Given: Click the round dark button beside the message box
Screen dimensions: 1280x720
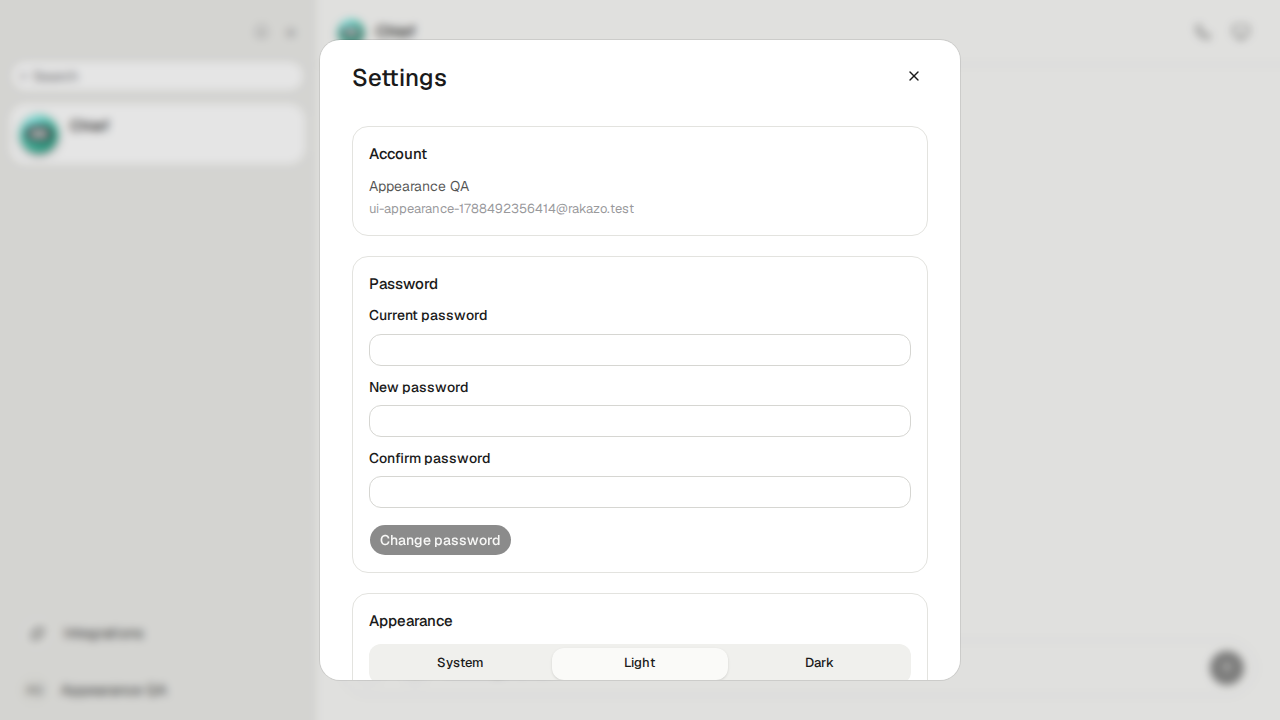Looking at the screenshot, I should click(1227, 667).
